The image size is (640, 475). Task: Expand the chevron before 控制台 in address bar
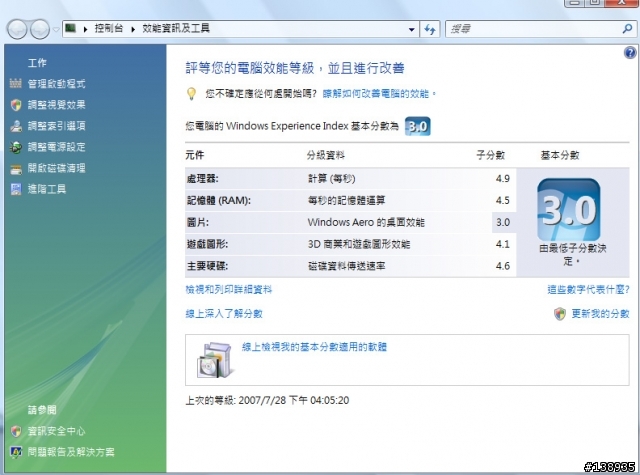[x=85, y=29]
